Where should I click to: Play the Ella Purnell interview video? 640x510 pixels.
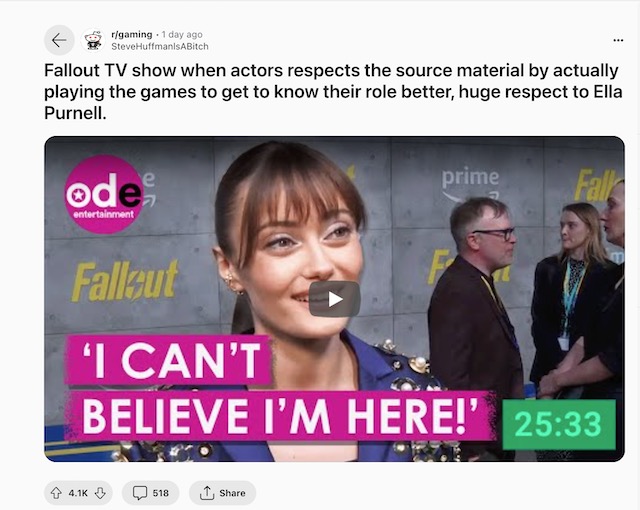(x=334, y=299)
